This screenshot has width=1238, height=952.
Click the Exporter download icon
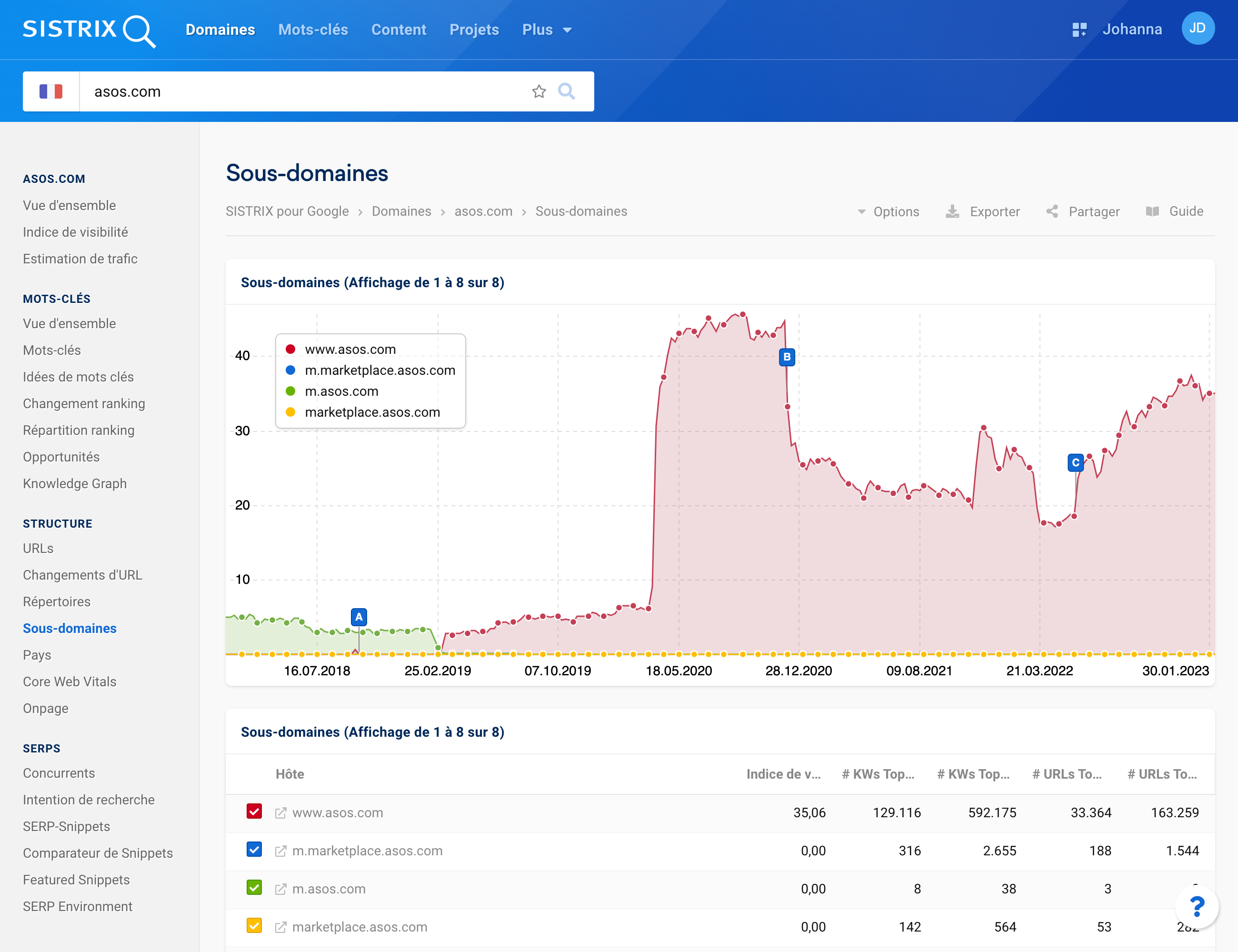[x=952, y=211]
